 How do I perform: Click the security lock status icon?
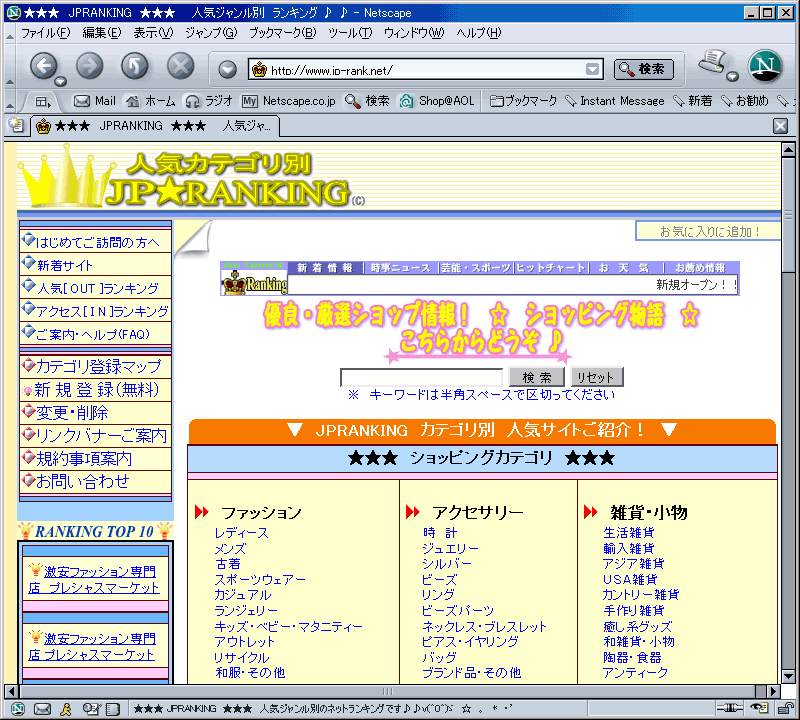[x=784, y=708]
